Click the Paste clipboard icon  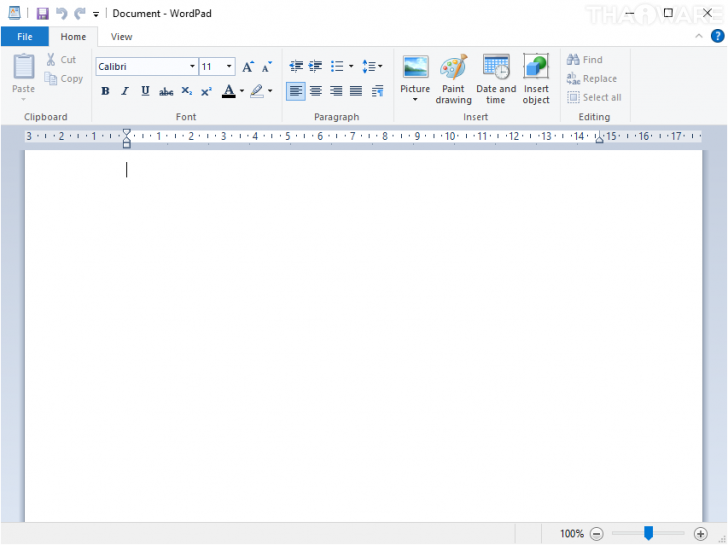(x=24, y=67)
